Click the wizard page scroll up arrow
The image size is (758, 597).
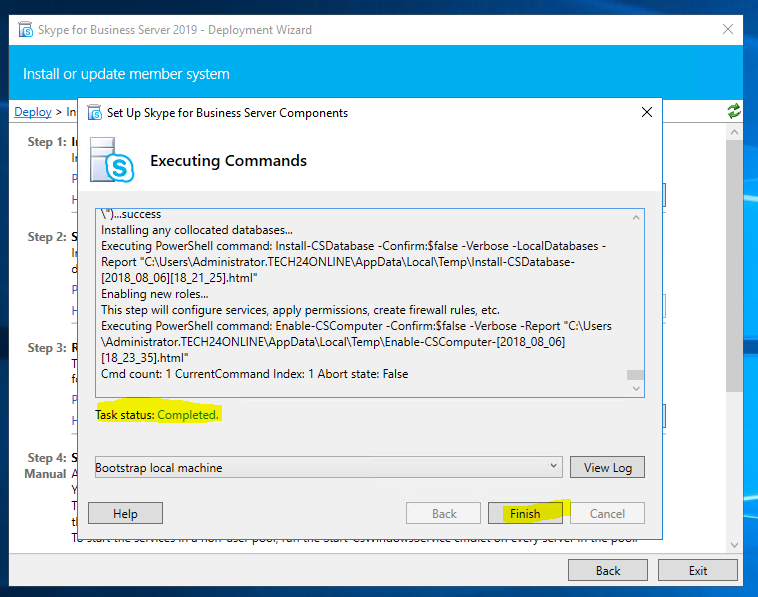[x=734, y=132]
